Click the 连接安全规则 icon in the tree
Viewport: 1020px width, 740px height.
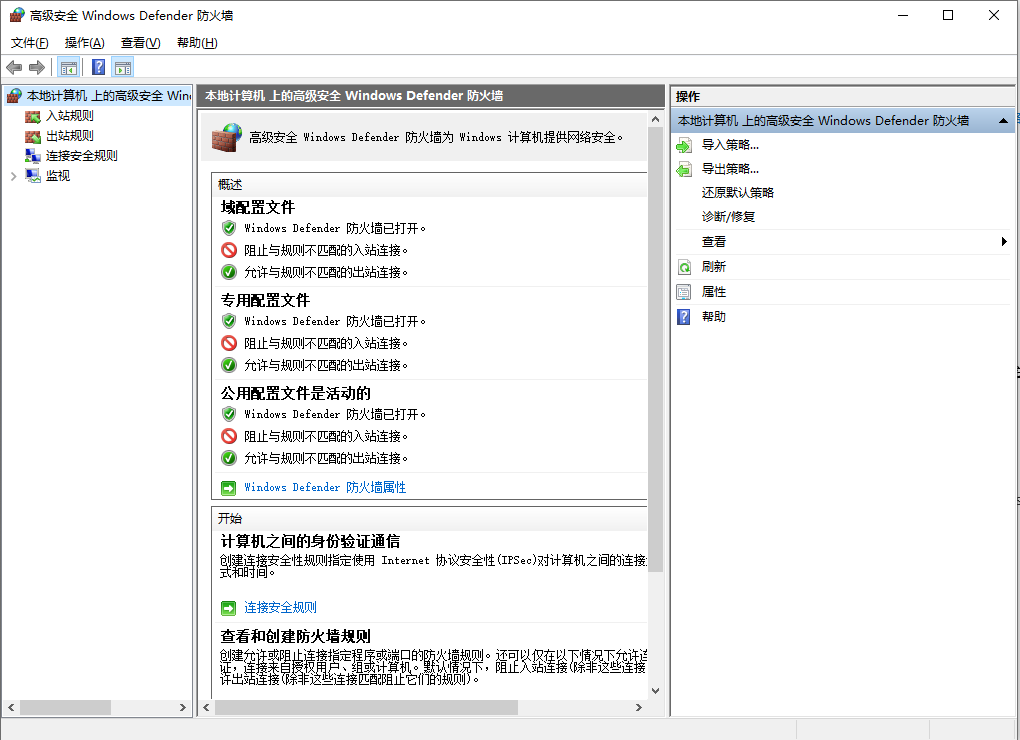pos(33,156)
